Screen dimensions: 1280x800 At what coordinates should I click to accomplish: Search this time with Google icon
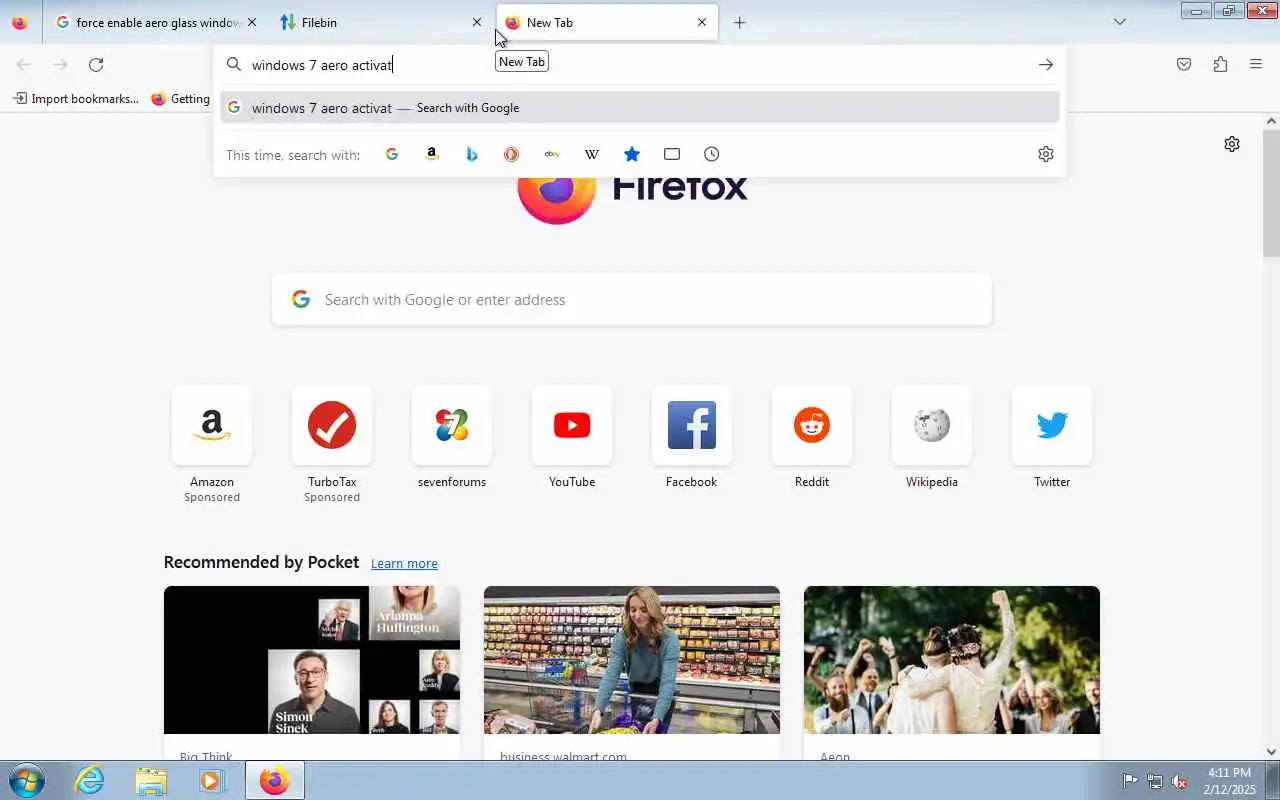tap(392, 154)
